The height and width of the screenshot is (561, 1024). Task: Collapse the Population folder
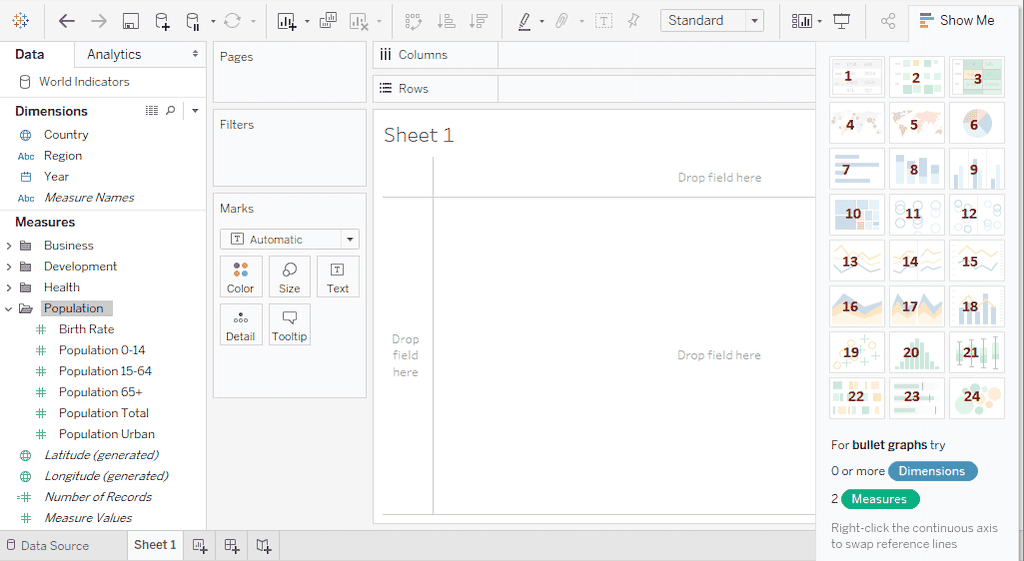pos(9,309)
